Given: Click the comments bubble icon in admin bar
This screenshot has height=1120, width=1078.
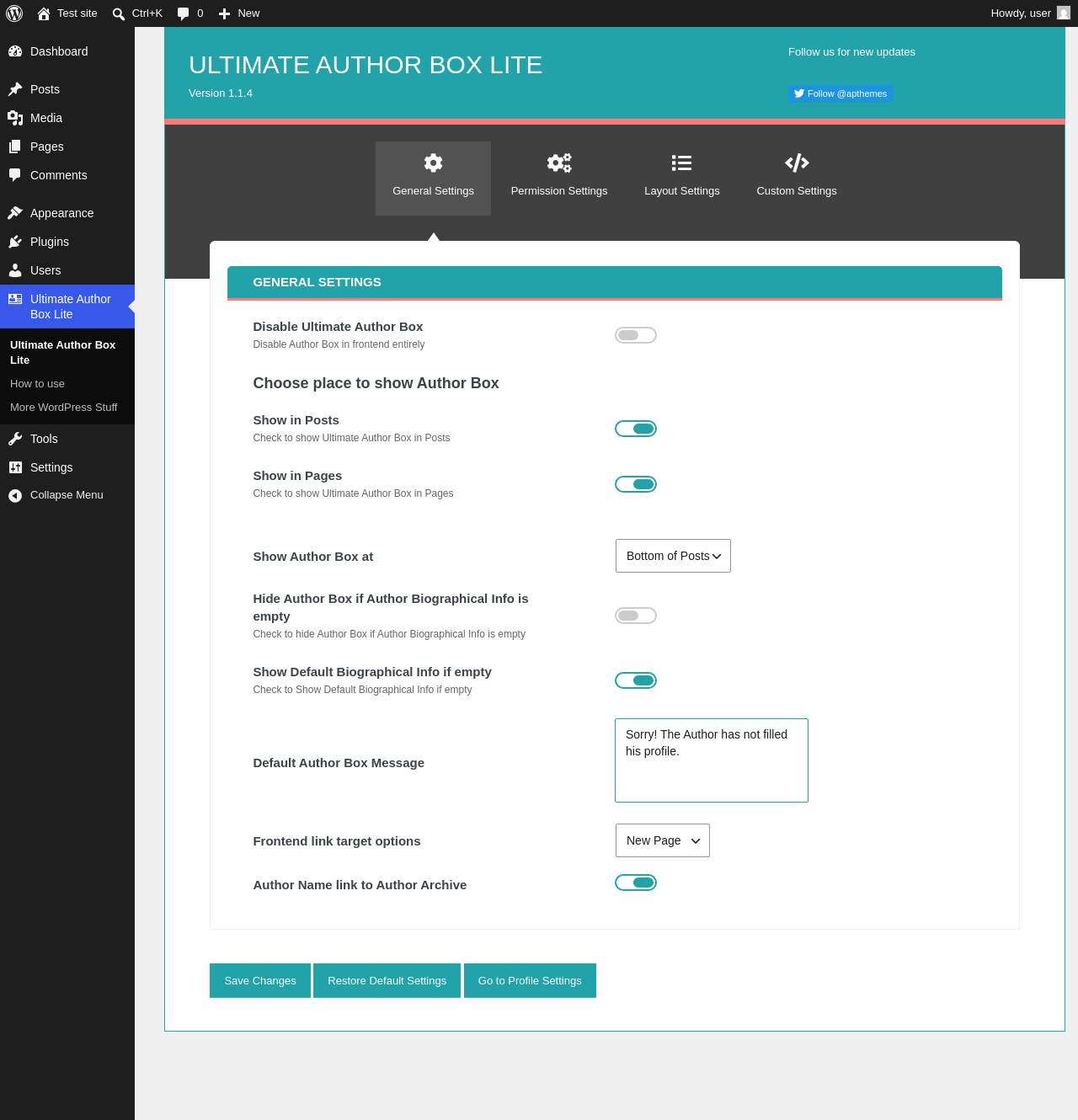Looking at the screenshot, I should click(x=184, y=13).
